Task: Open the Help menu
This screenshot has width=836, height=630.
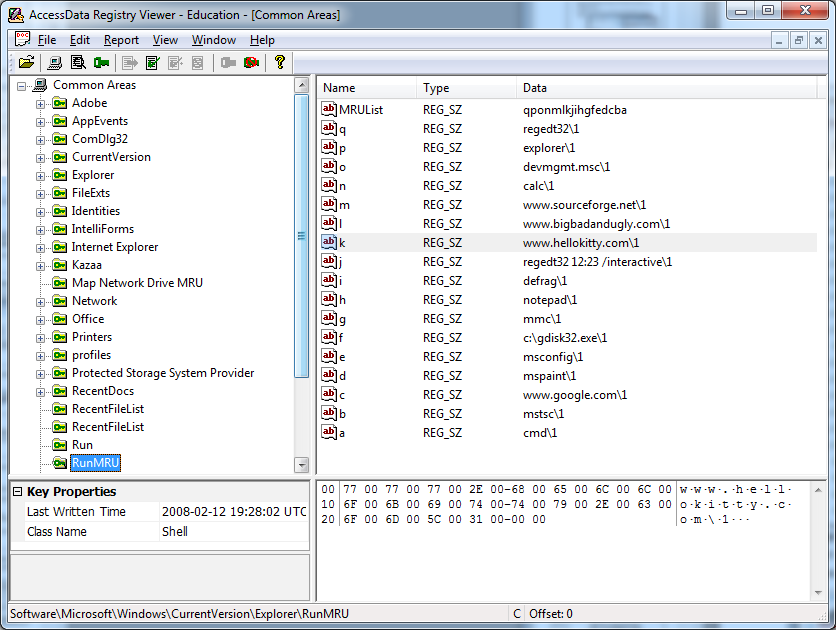Action: [x=262, y=40]
